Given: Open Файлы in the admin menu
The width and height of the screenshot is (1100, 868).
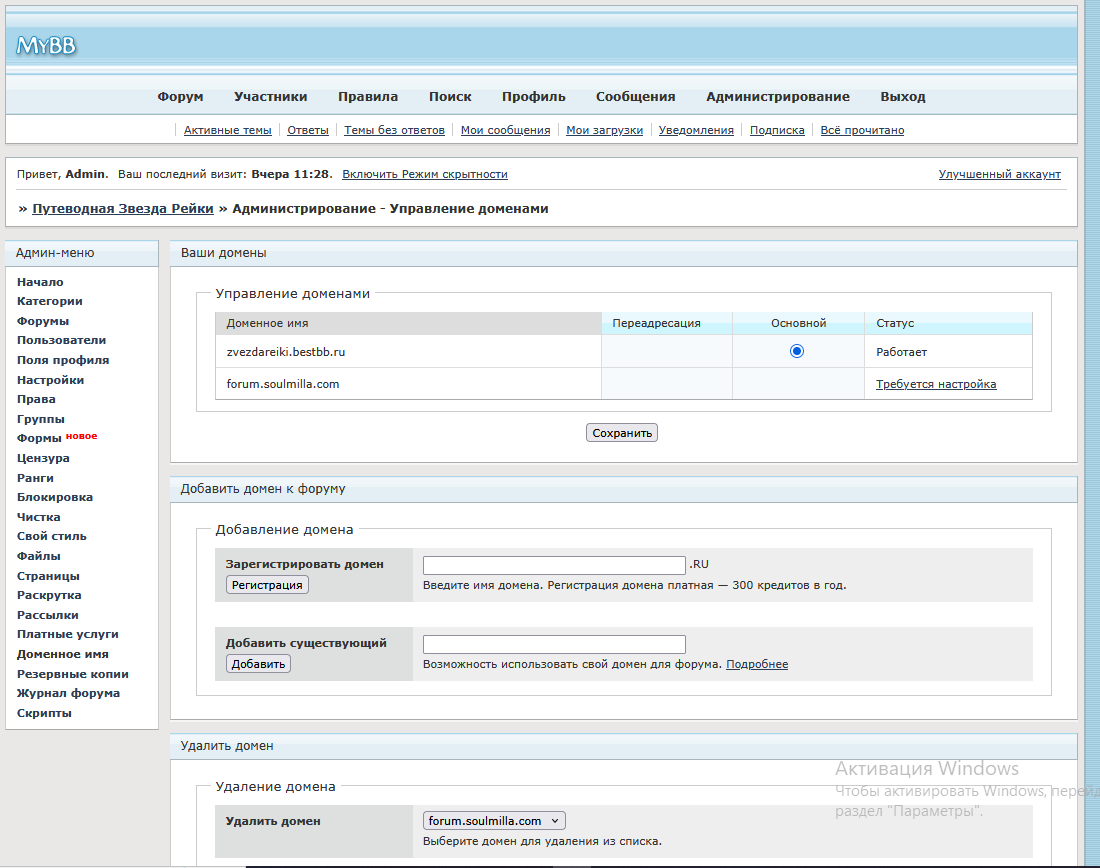Looking at the screenshot, I should click(x=39, y=556).
